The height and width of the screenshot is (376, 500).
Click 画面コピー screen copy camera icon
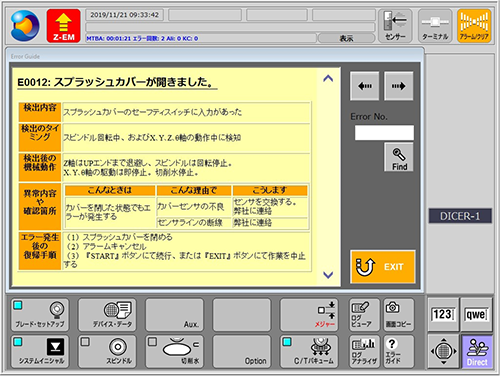tap(399, 315)
